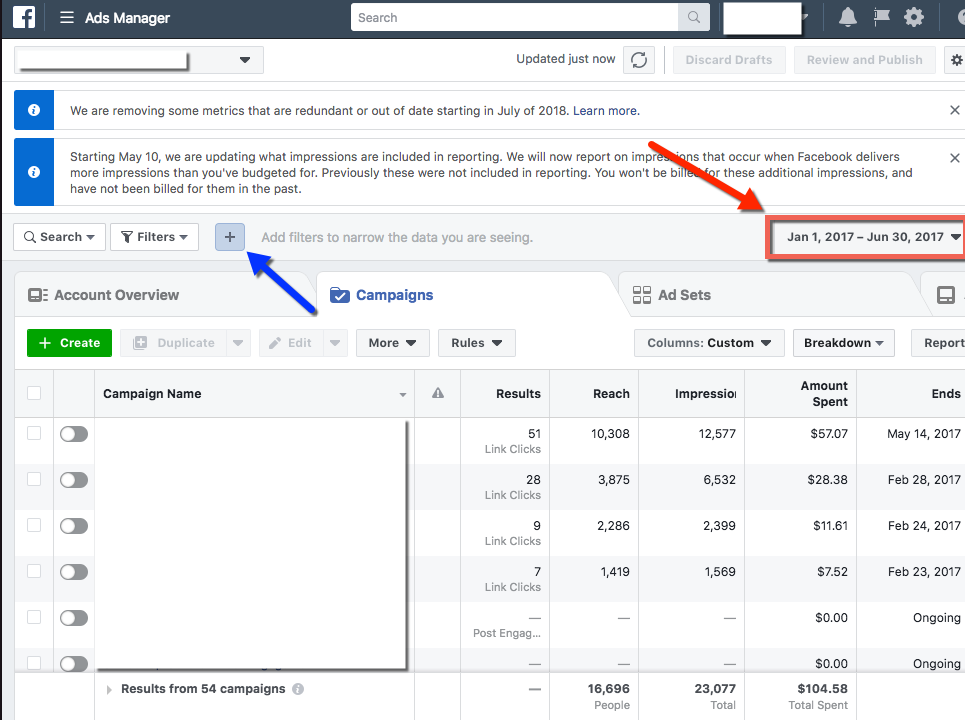Check the campaign row with 28 link clicks
The image size is (965, 720).
click(x=34, y=479)
